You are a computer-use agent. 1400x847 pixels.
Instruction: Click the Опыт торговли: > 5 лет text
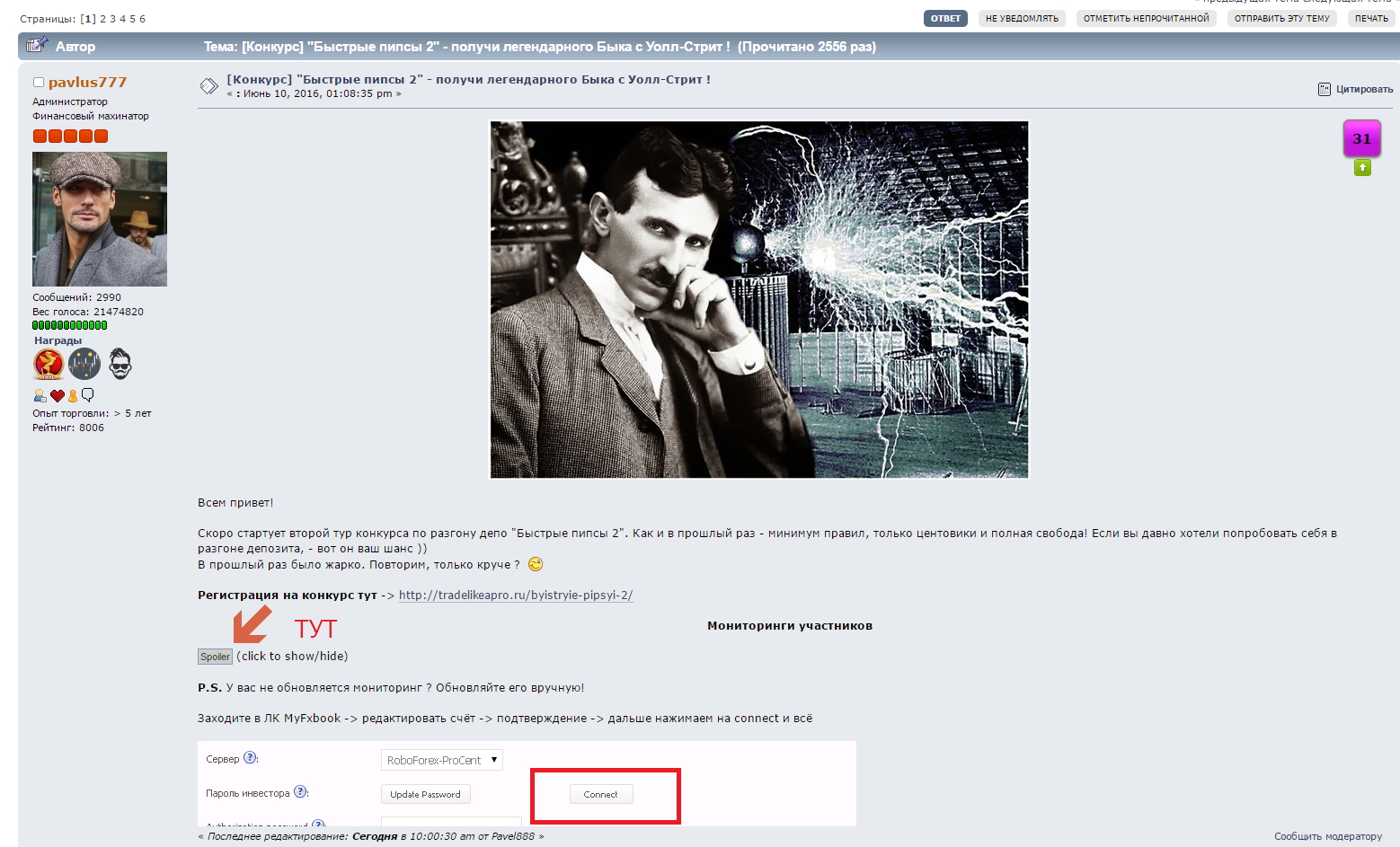point(92,413)
